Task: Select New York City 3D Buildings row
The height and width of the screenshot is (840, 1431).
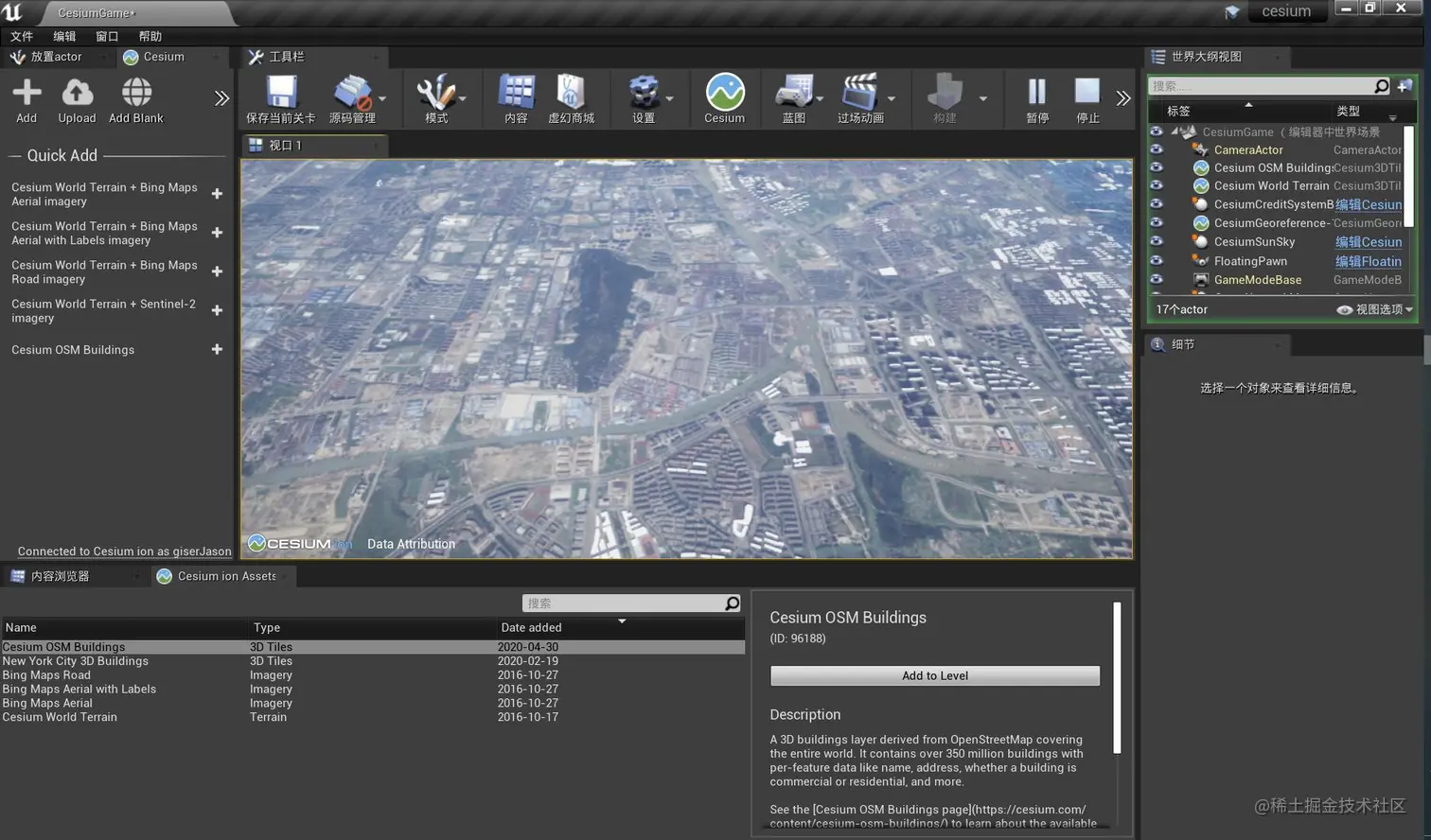Action: point(373,661)
